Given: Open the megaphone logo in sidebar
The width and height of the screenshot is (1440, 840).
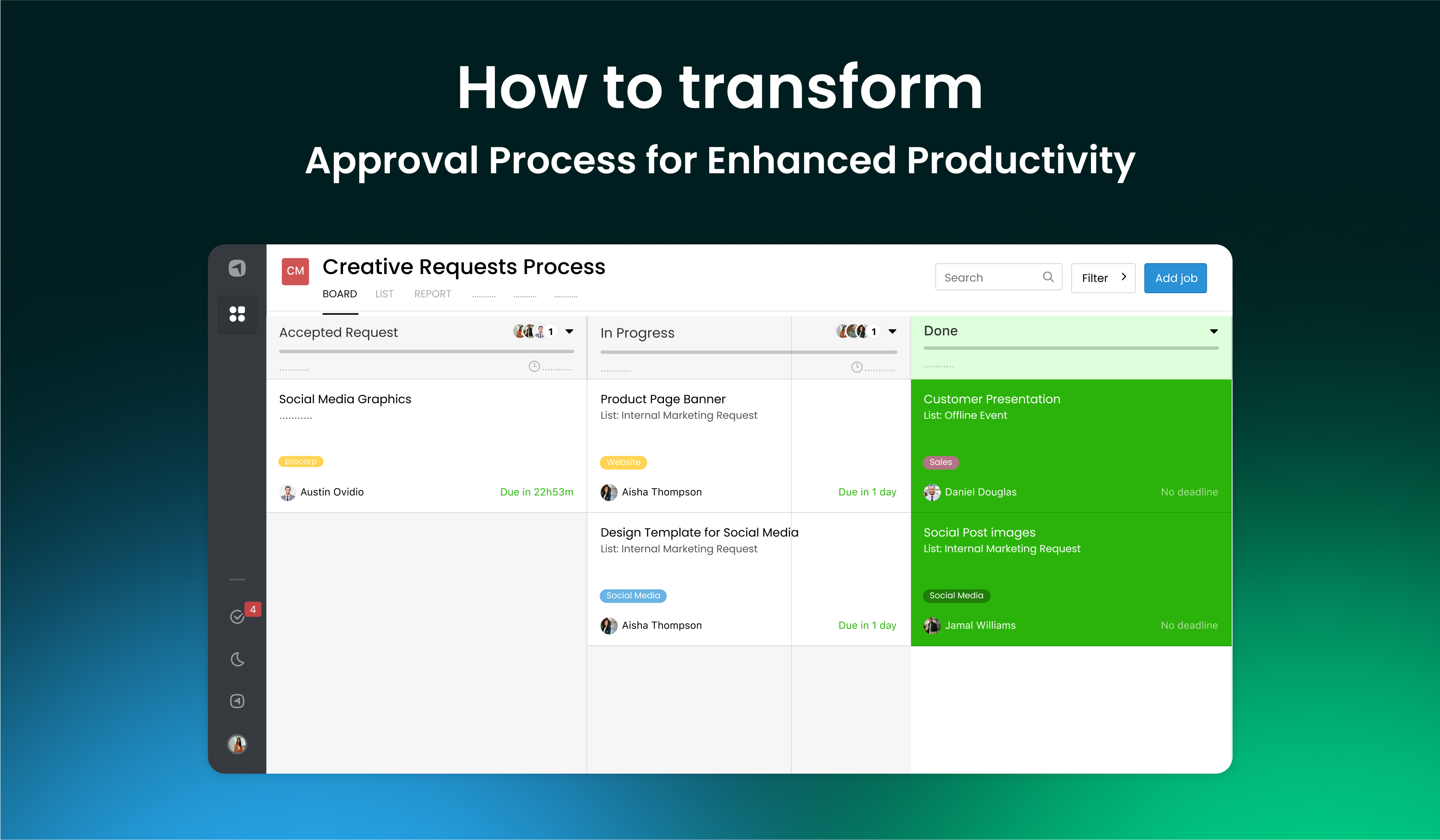Looking at the screenshot, I should [237, 268].
